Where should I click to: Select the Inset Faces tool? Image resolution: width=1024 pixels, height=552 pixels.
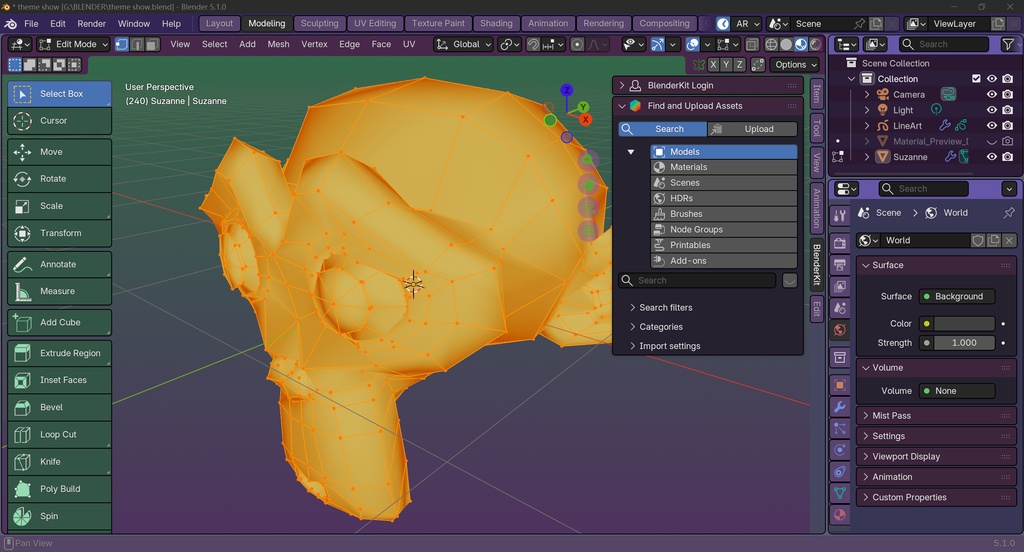click(59, 380)
